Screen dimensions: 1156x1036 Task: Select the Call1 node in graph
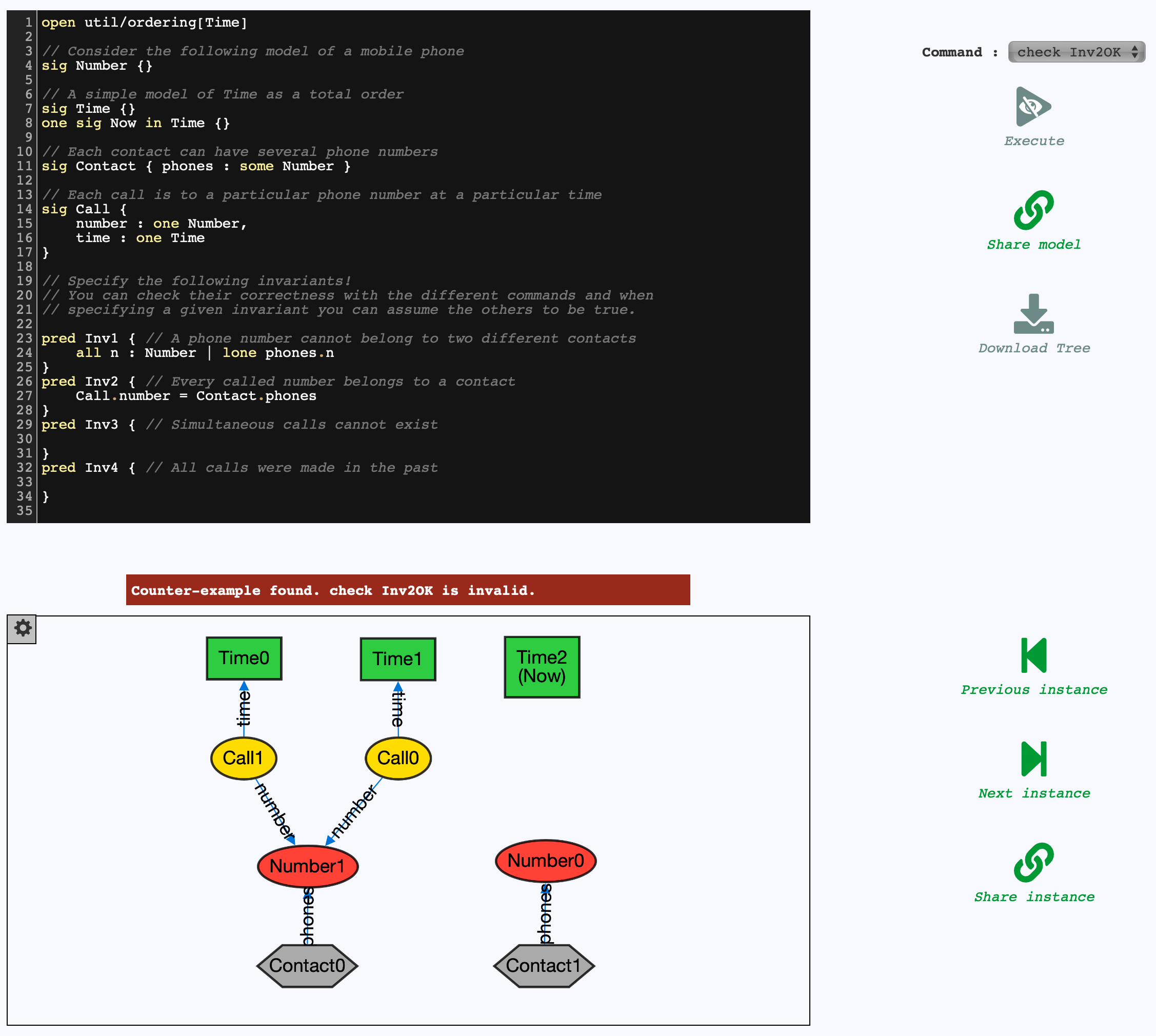coord(244,758)
